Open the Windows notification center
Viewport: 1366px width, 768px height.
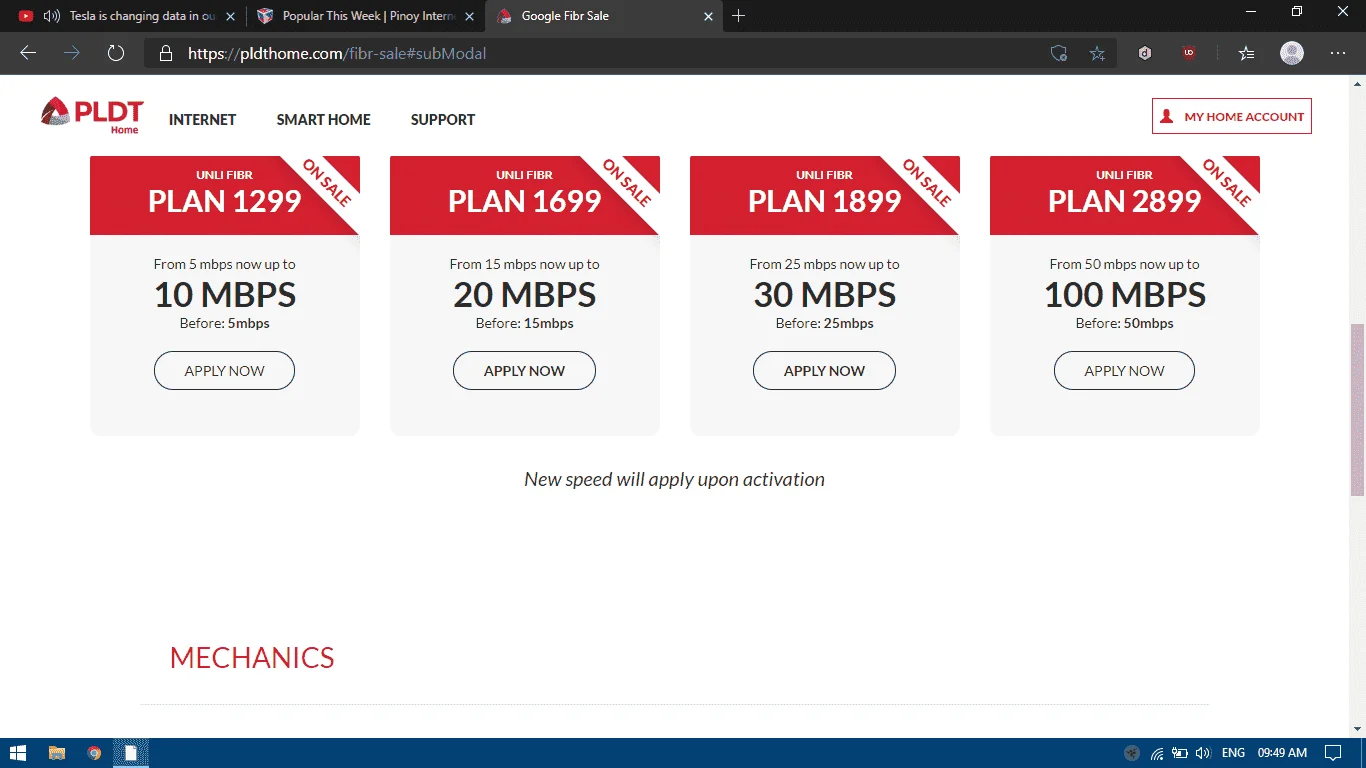pyautogui.click(x=1332, y=753)
